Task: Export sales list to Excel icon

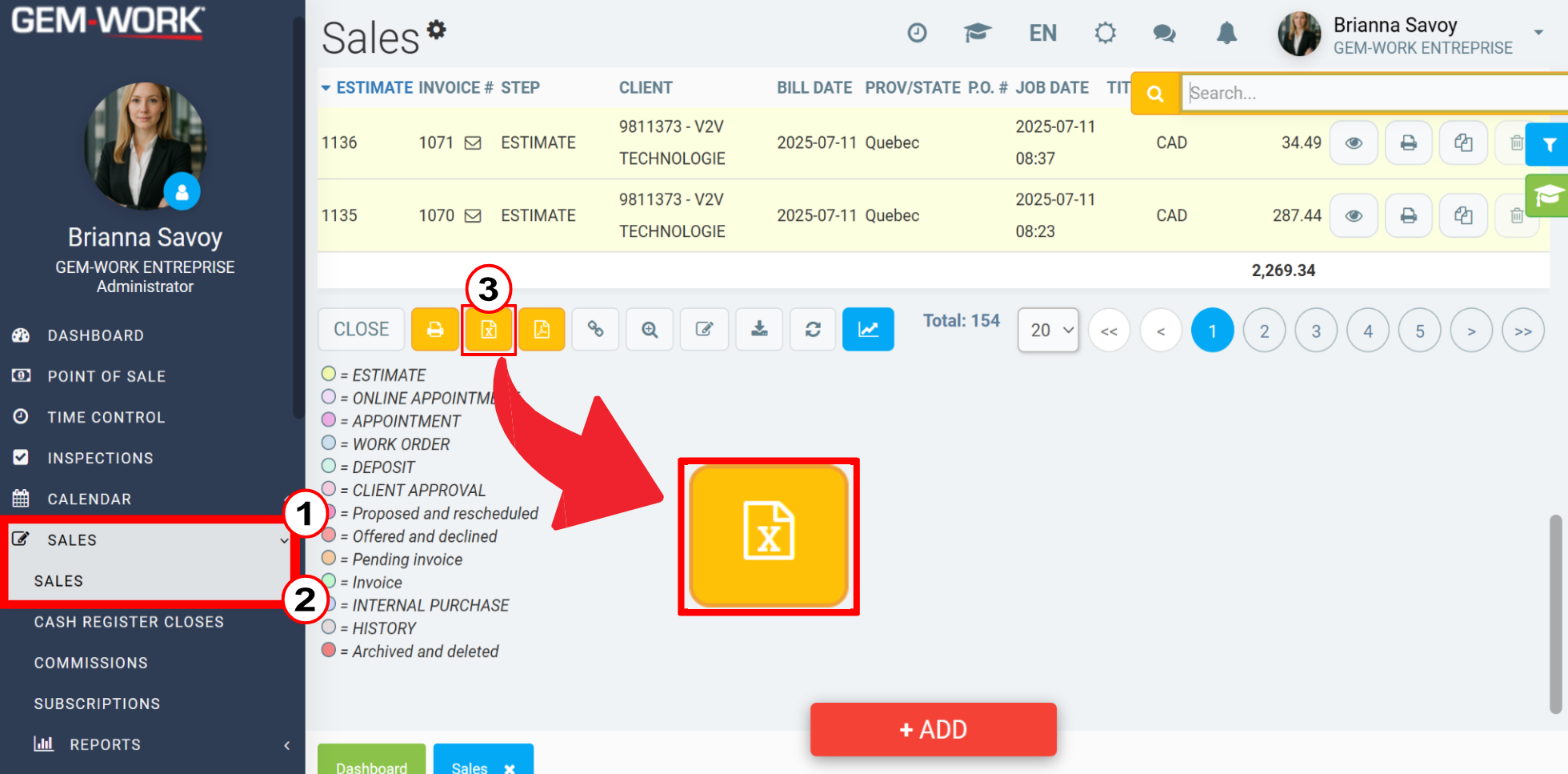Action: 489,330
